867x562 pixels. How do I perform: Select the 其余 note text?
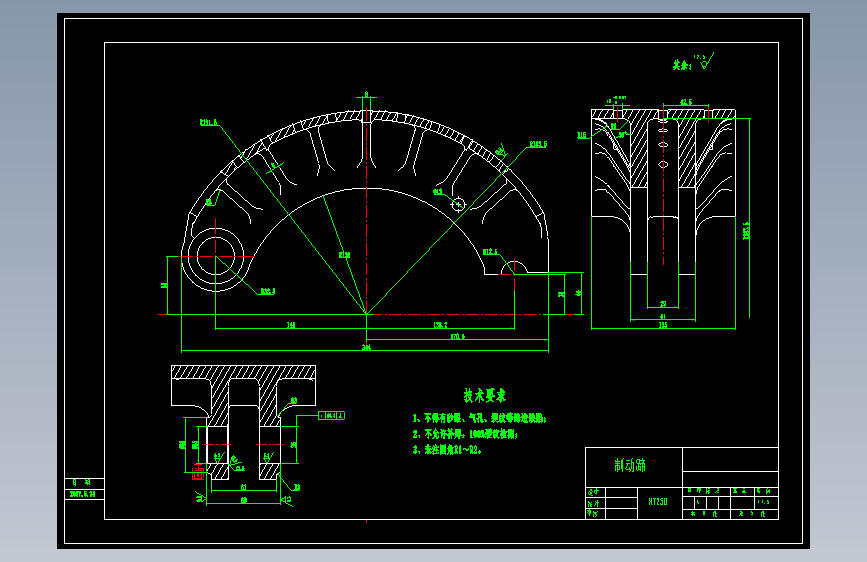682,65
